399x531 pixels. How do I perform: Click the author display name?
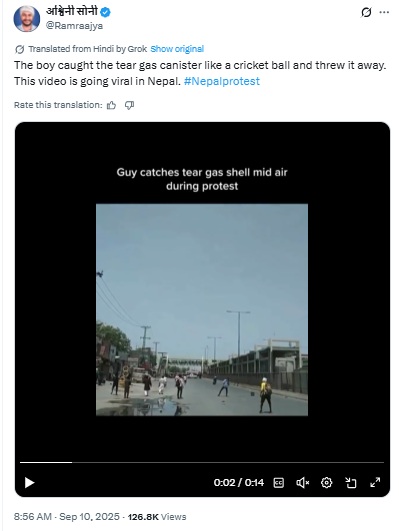(x=72, y=12)
